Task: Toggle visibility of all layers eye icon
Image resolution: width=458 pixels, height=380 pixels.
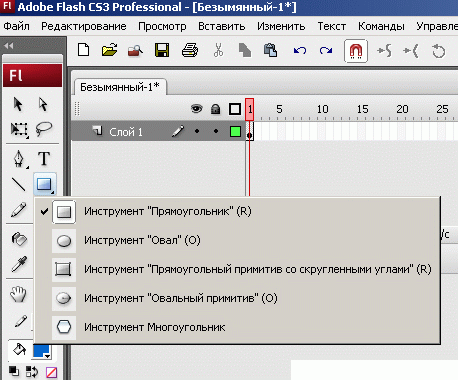Action: 197,109
